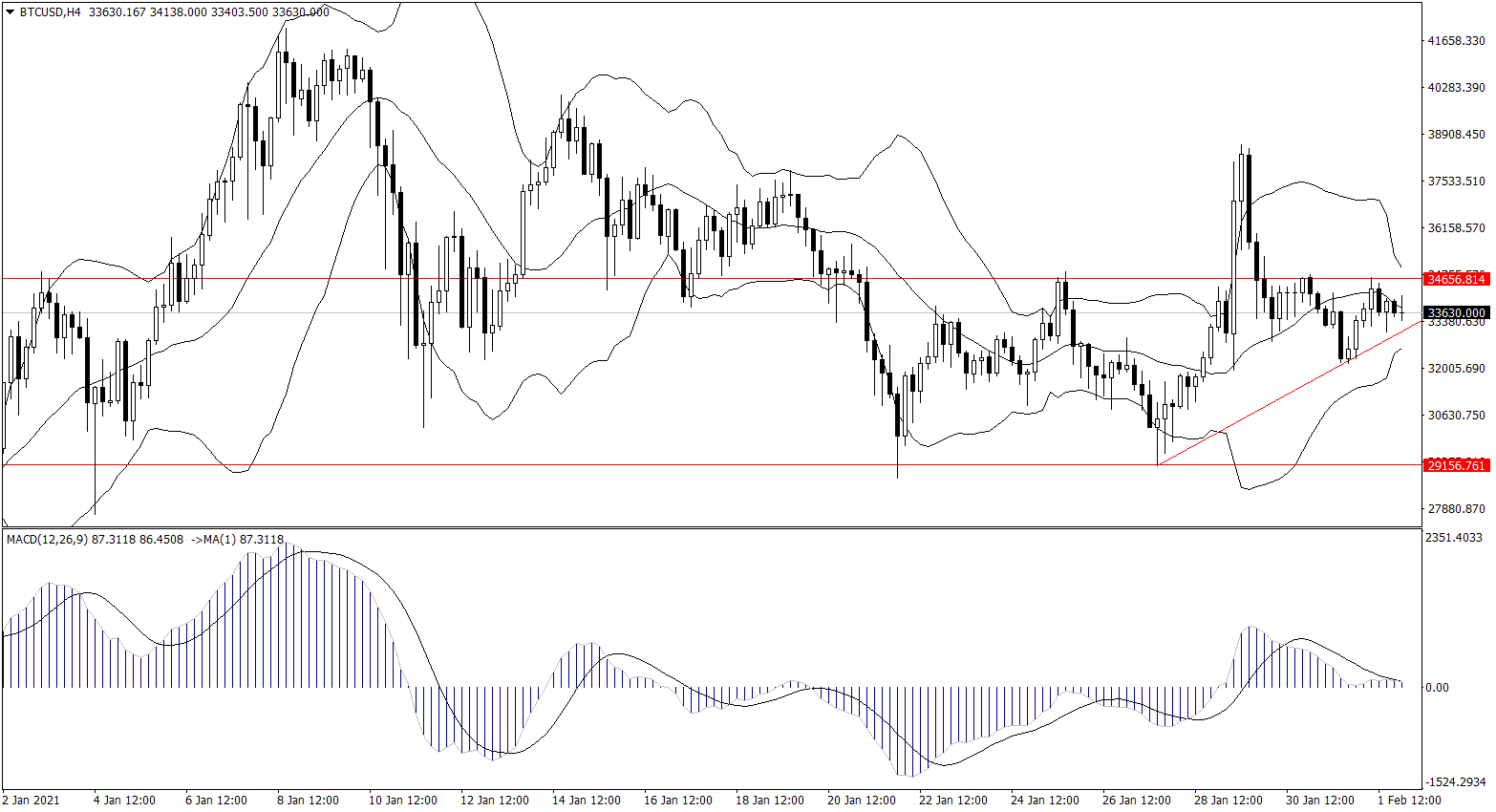Click the red 29156.761 support price tag
This screenshot has width=1496, height=812.
1456,465
